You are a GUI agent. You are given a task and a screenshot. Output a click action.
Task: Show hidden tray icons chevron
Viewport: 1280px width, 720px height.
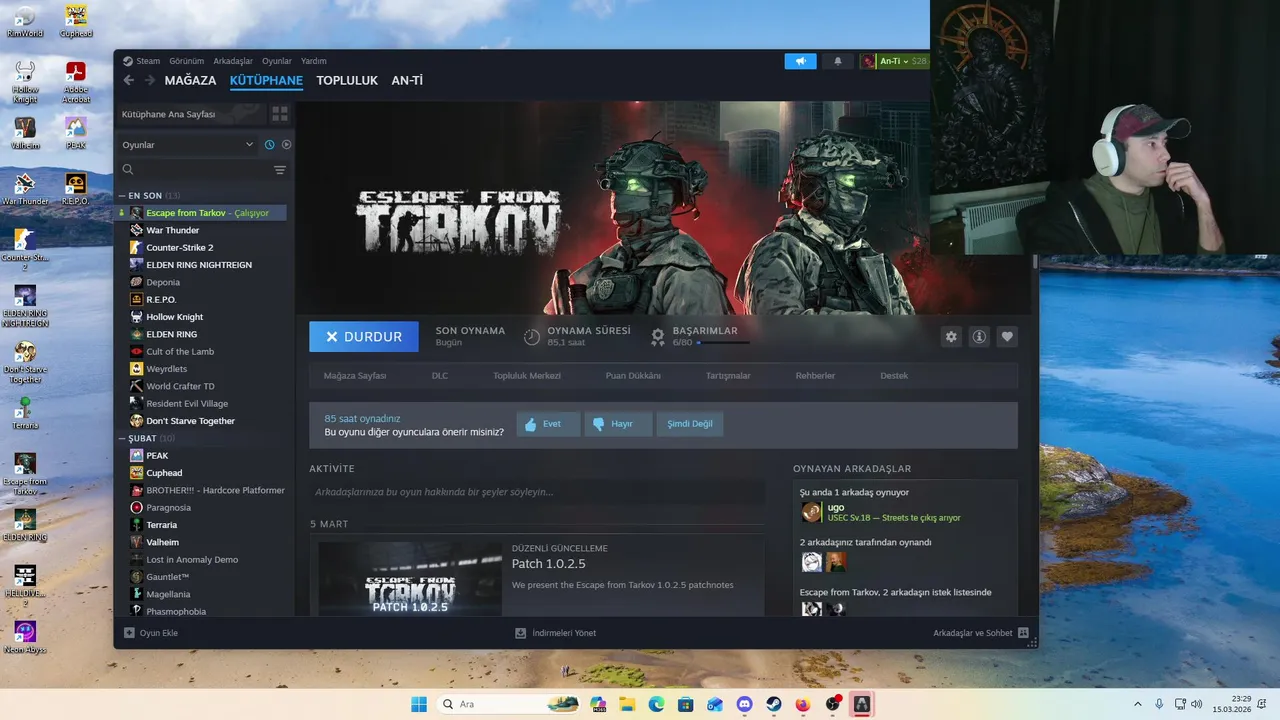click(1137, 704)
